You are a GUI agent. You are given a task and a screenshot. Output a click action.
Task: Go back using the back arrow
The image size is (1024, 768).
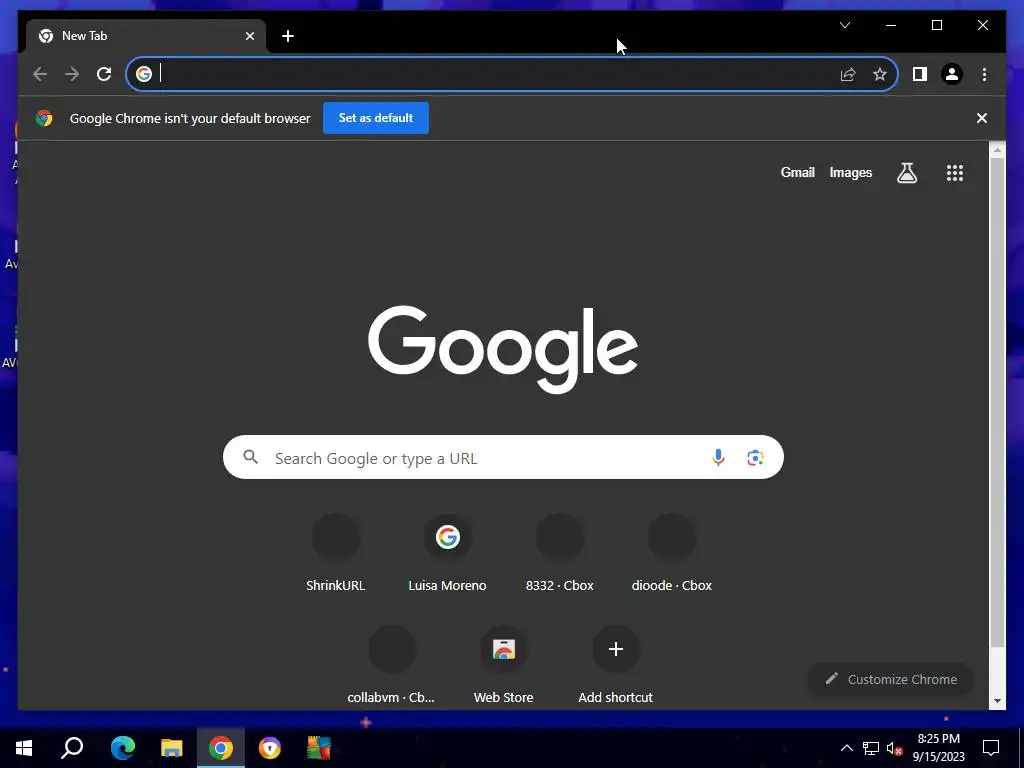click(40, 74)
